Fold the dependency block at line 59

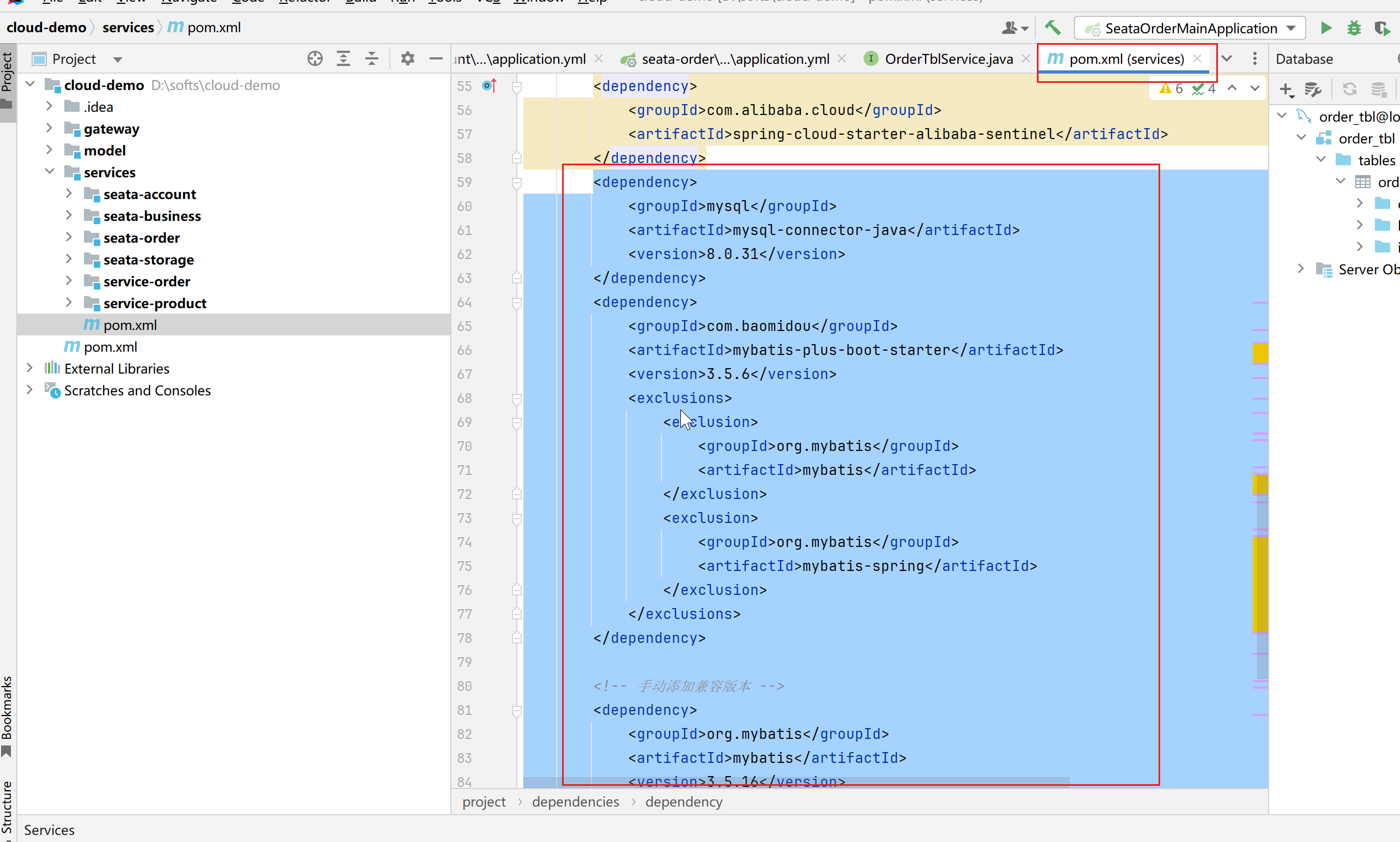tap(517, 183)
